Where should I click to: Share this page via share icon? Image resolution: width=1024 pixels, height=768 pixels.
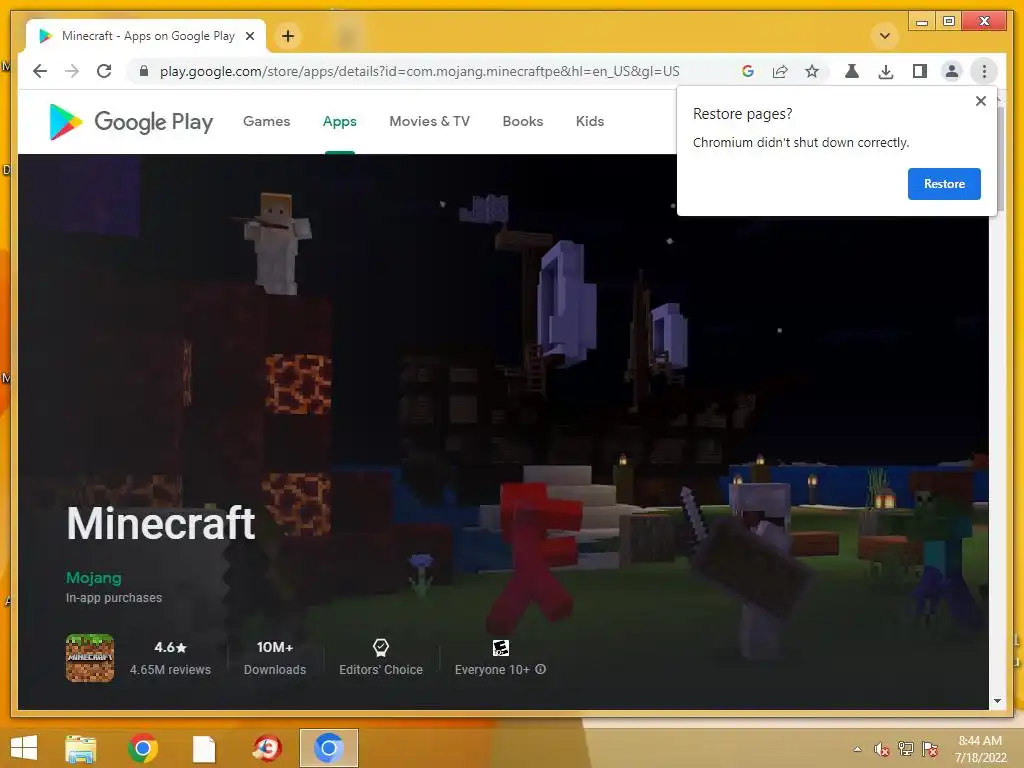pyautogui.click(x=780, y=71)
